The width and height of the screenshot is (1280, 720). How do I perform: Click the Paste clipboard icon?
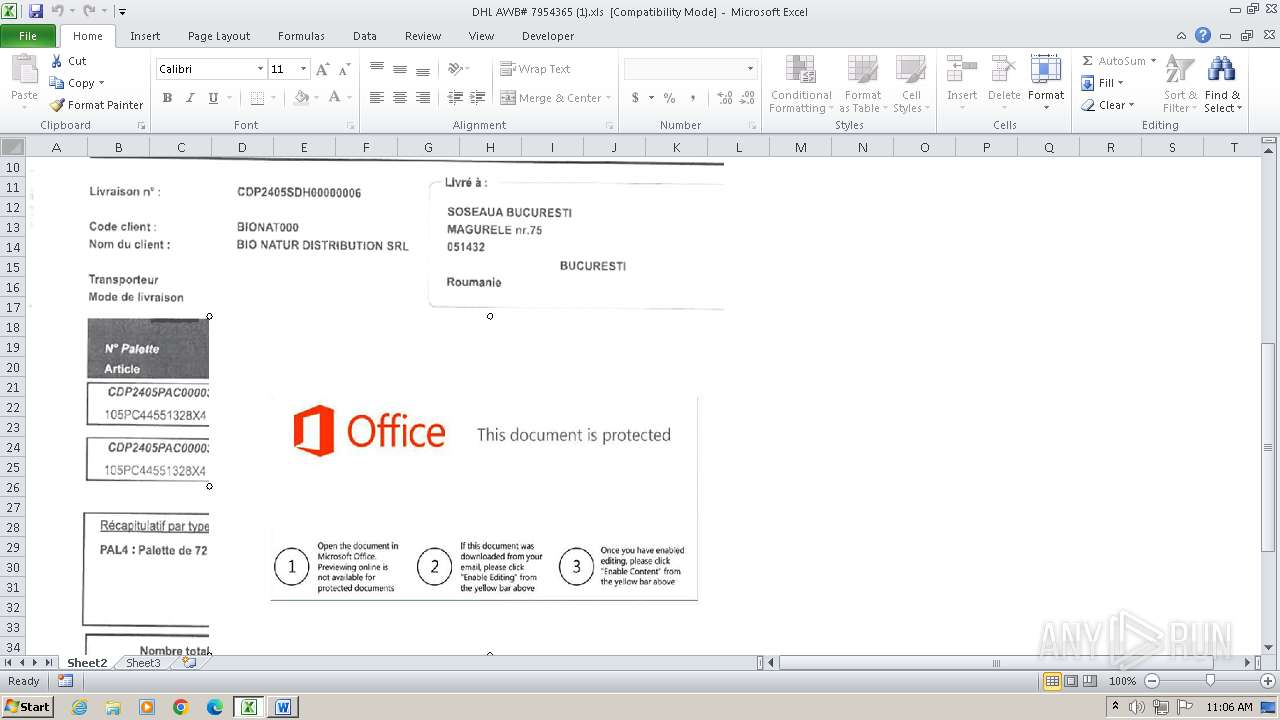(x=24, y=70)
